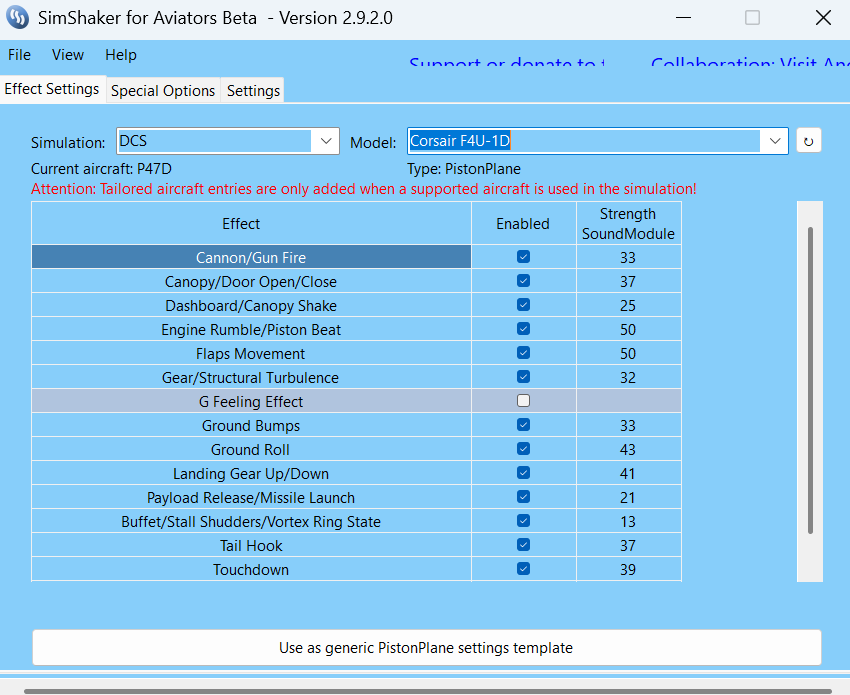Open the File menu
This screenshot has width=850, height=695.
pyautogui.click(x=20, y=55)
